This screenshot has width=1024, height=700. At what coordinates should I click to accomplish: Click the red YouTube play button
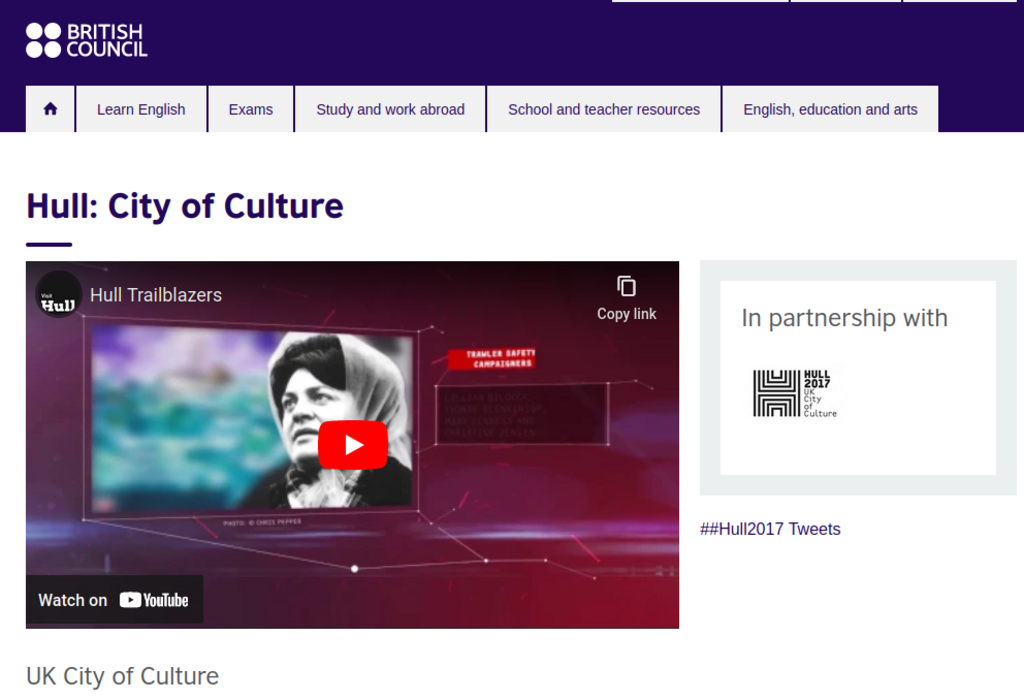(351, 445)
